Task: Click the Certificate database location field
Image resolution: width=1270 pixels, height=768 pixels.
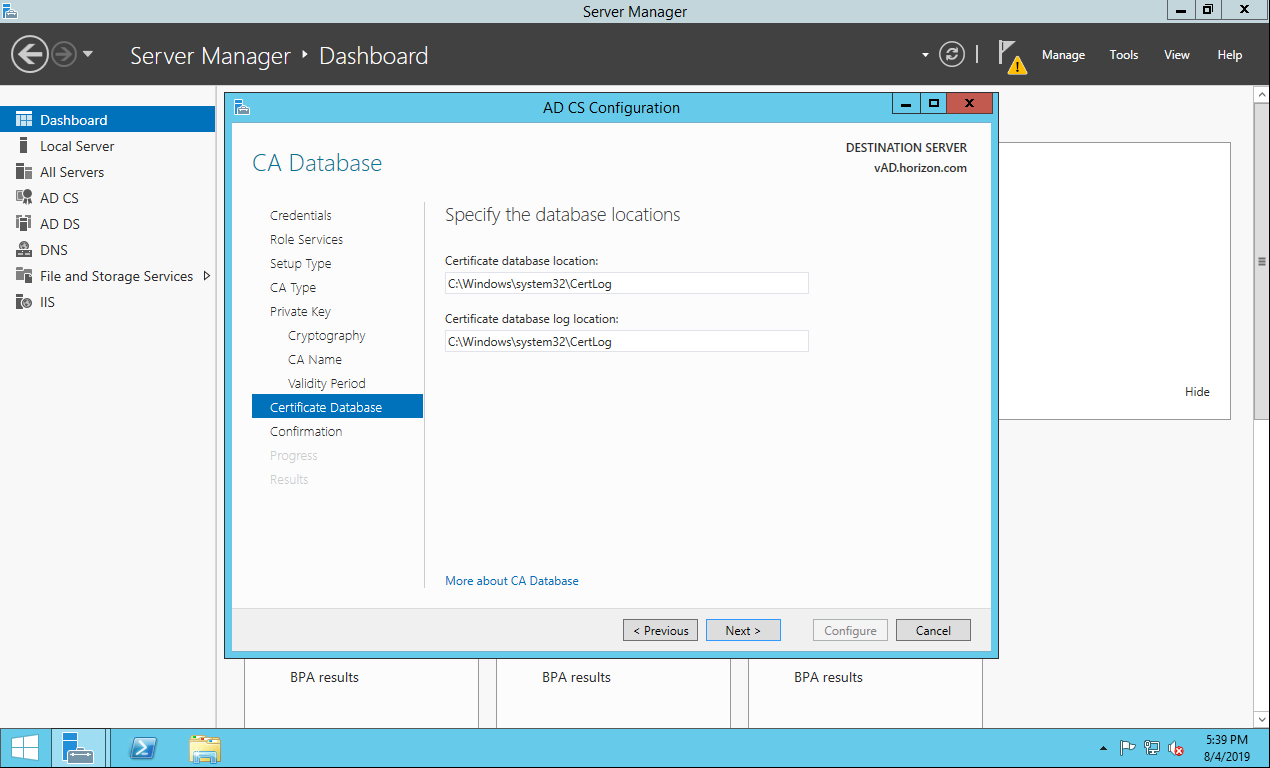Action: pos(626,284)
